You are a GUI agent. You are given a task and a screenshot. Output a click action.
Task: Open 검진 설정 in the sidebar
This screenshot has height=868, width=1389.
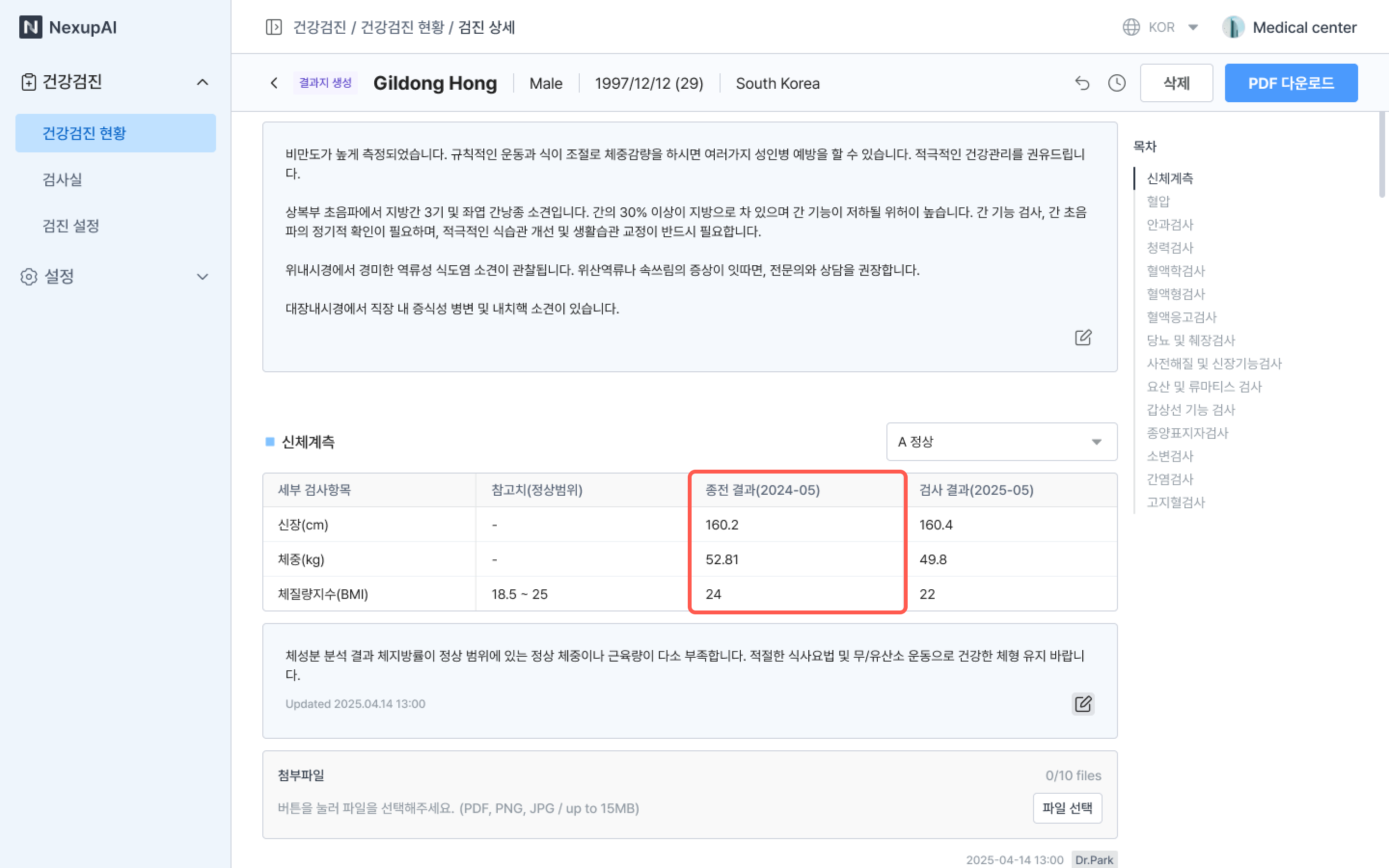pyautogui.click(x=71, y=226)
